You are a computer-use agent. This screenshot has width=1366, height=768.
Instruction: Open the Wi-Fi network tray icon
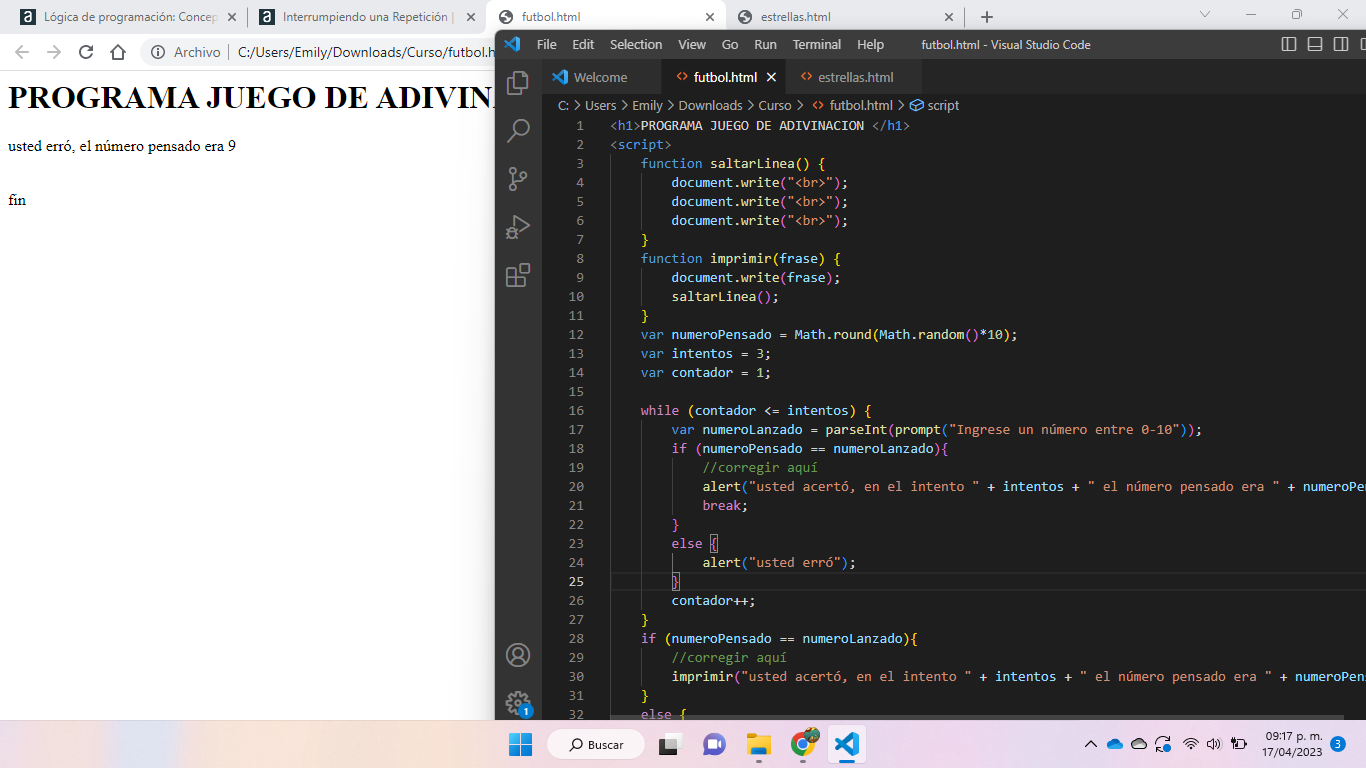coord(1190,745)
